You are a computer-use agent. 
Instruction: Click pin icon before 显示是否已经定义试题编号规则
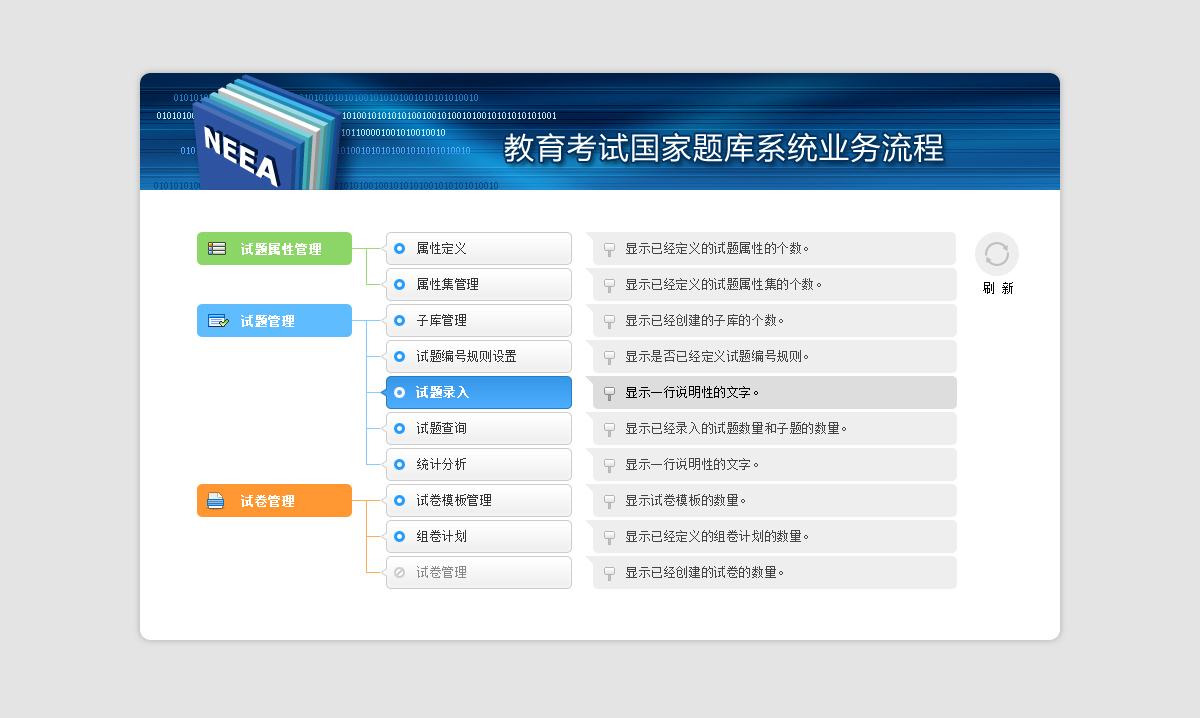pos(609,358)
